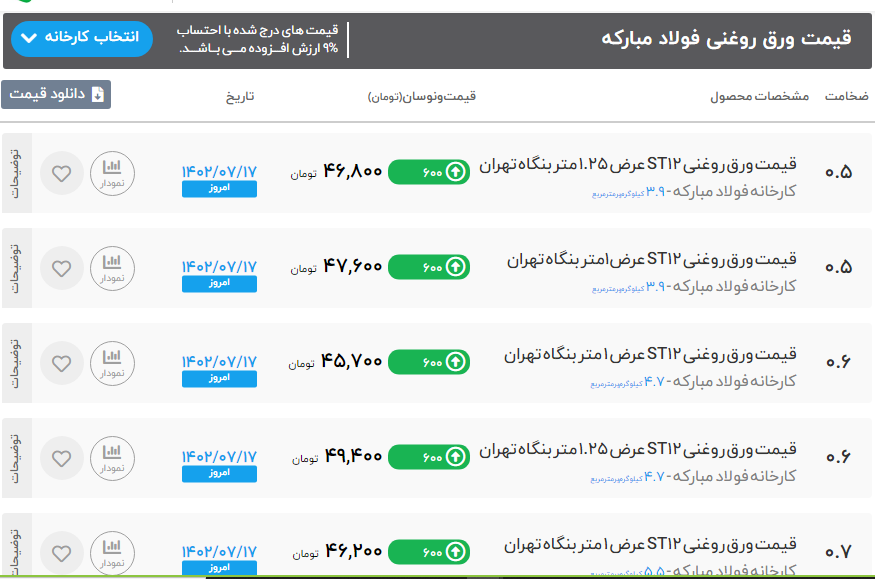This screenshot has height=579, width=875.
Task: Favorite the 45,700 toman row with the heart
Action: tap(62, 363)
